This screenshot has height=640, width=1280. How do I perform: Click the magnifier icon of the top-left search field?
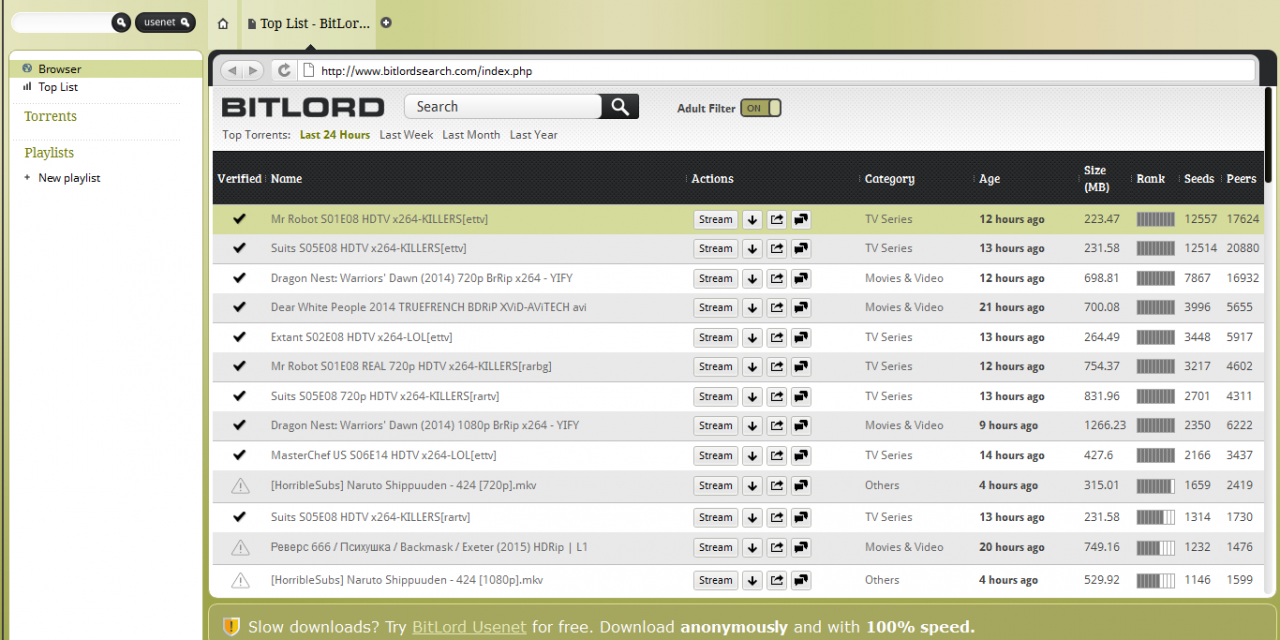[x=121, y=22]
